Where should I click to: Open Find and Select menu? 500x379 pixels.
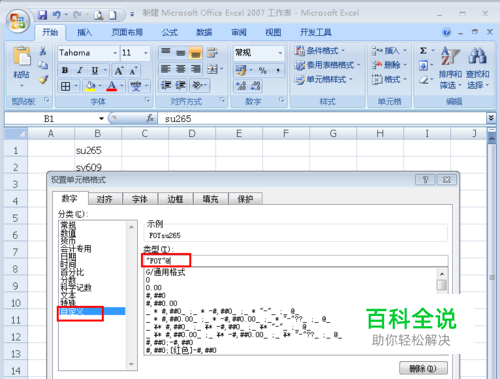[x=478, y=68]
